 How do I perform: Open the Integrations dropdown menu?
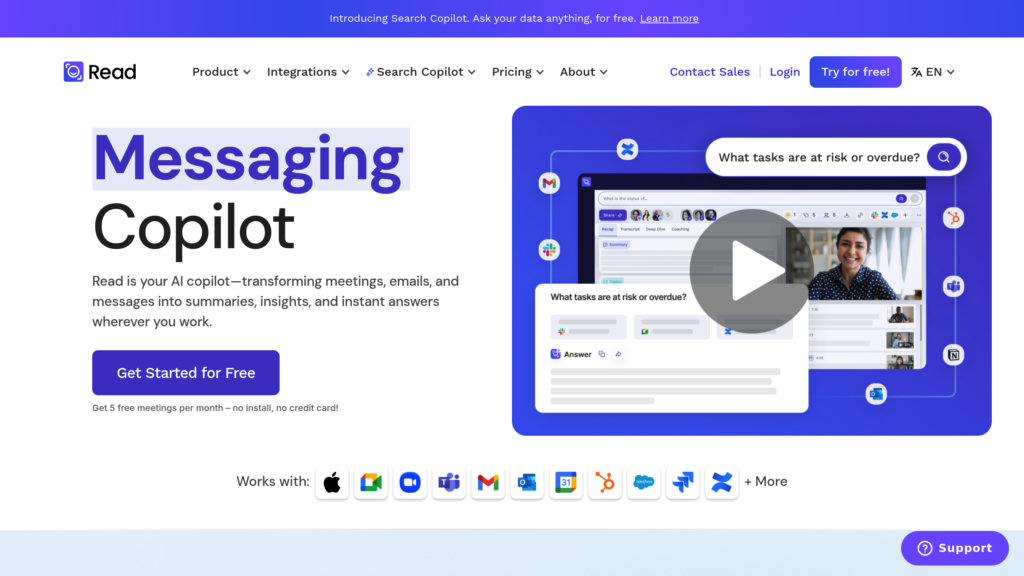[x=308, y=72]
